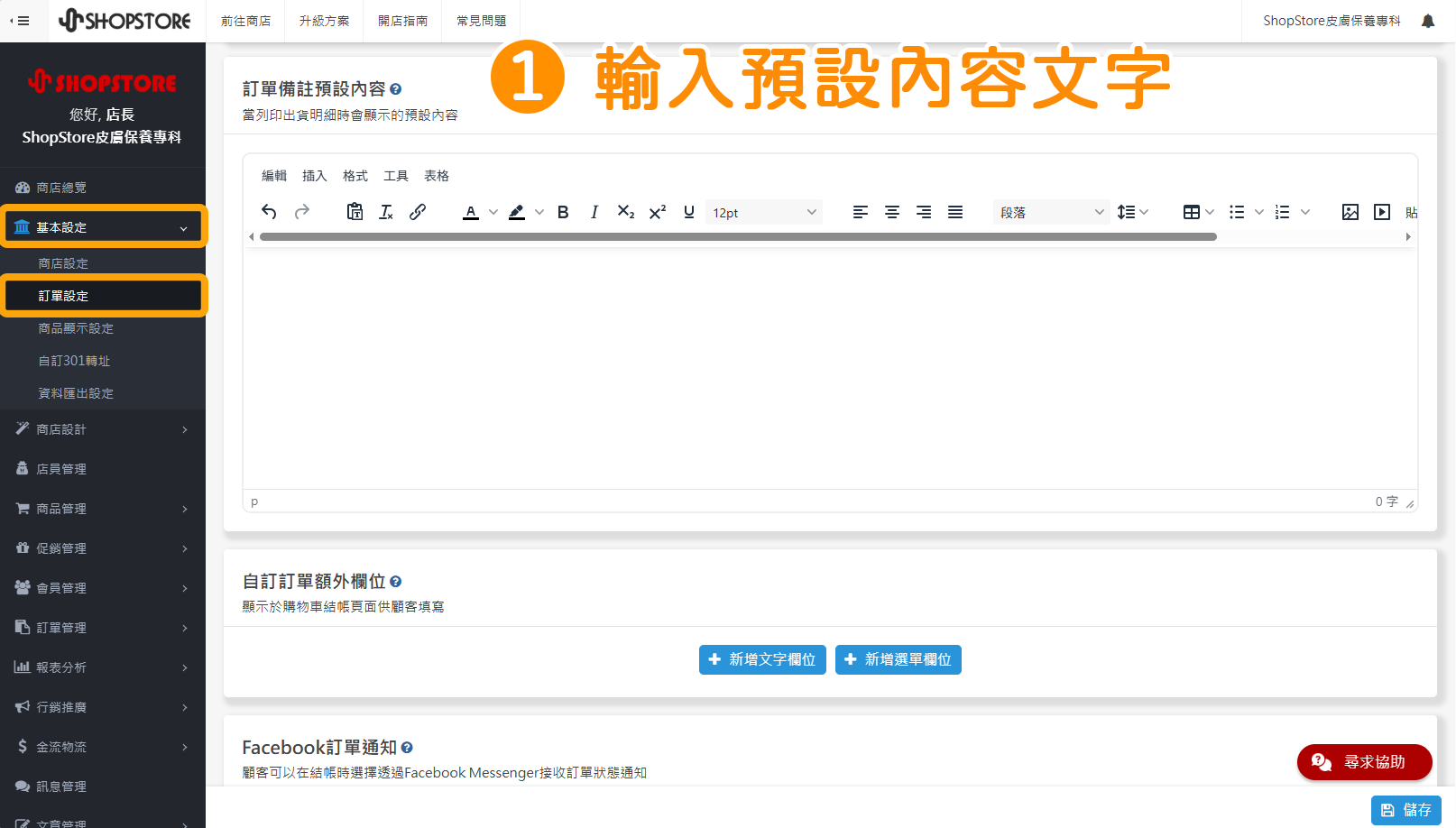The width and height of the screenshot is (1456, 828).
Task: Click the clear formatting icon
Action: coord(386,212)
